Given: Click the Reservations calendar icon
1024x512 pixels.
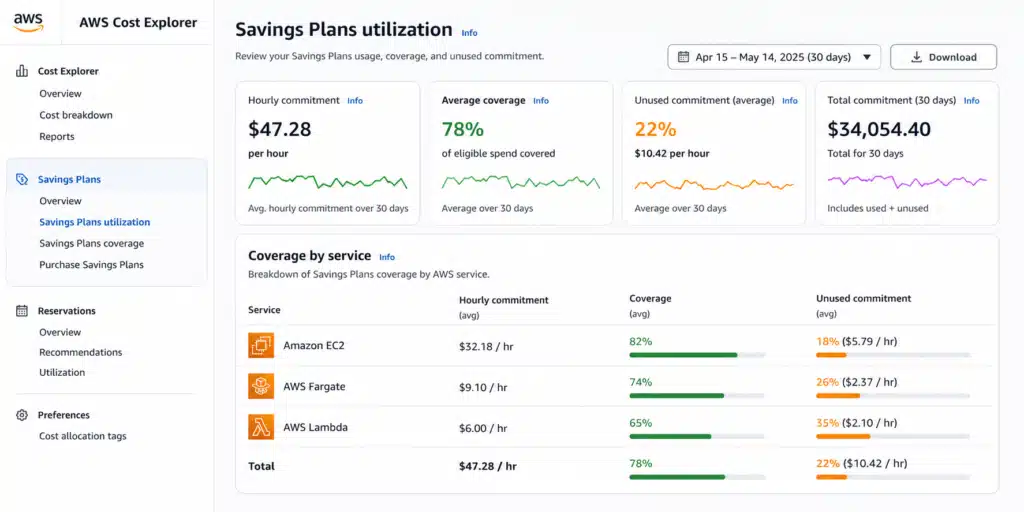Looking at the screenshot, I should (22, 311).
